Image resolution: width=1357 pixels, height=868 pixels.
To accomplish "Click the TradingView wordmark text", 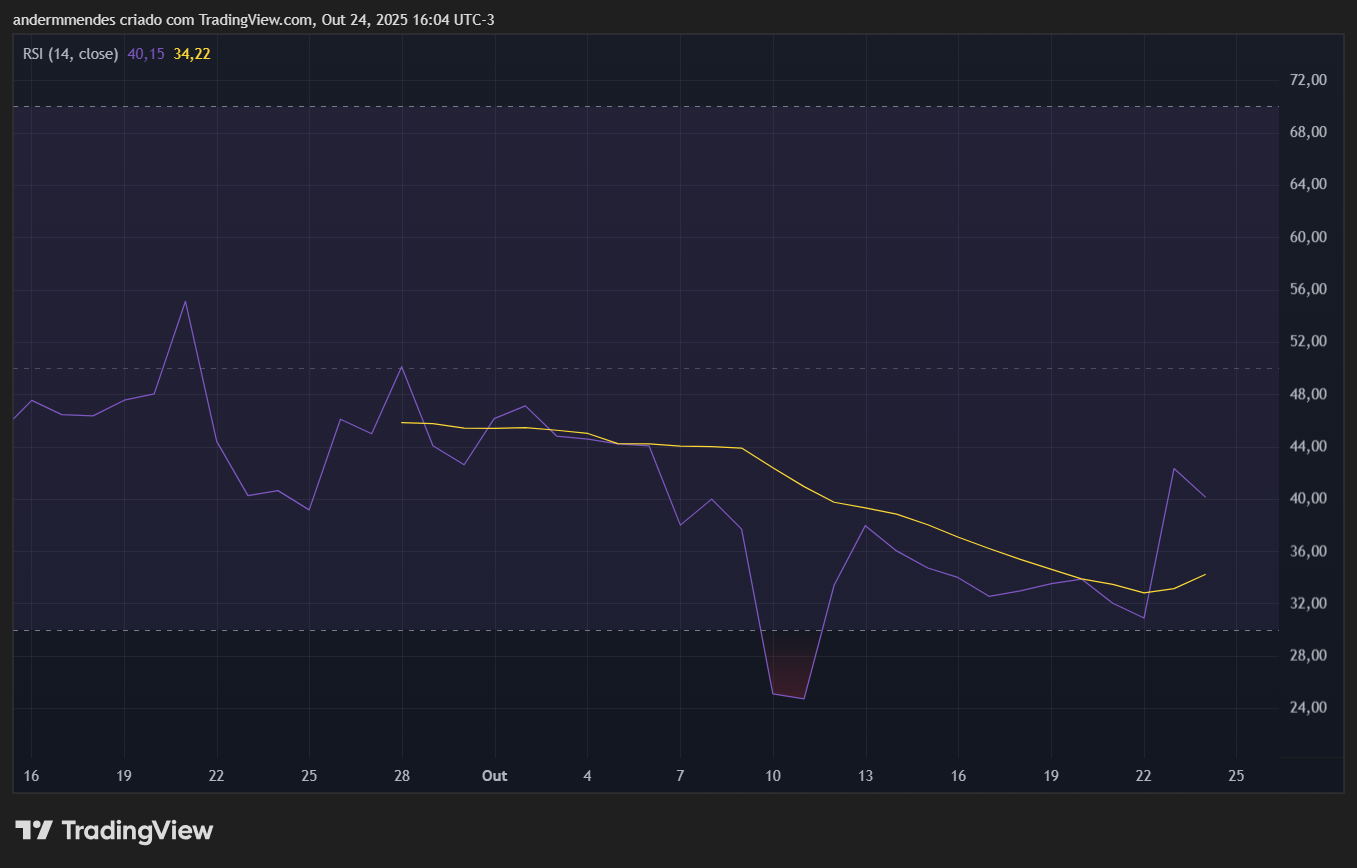I will pyautogui.click(x=137, y=830).
